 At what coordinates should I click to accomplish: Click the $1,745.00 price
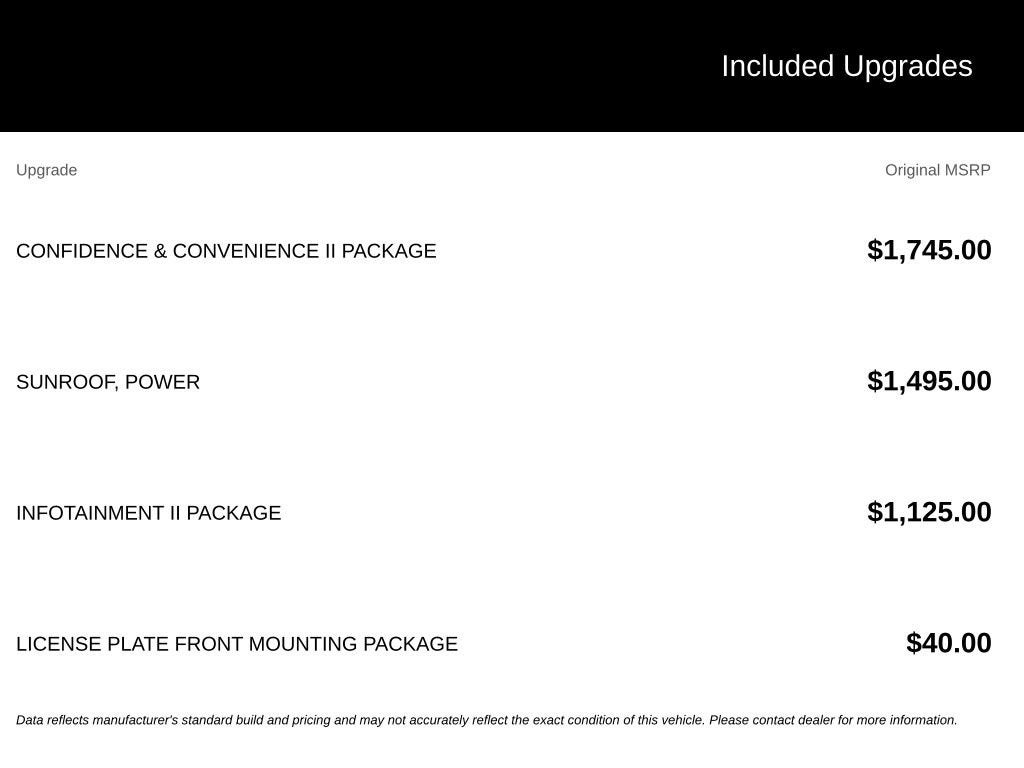tap(929, 250)
